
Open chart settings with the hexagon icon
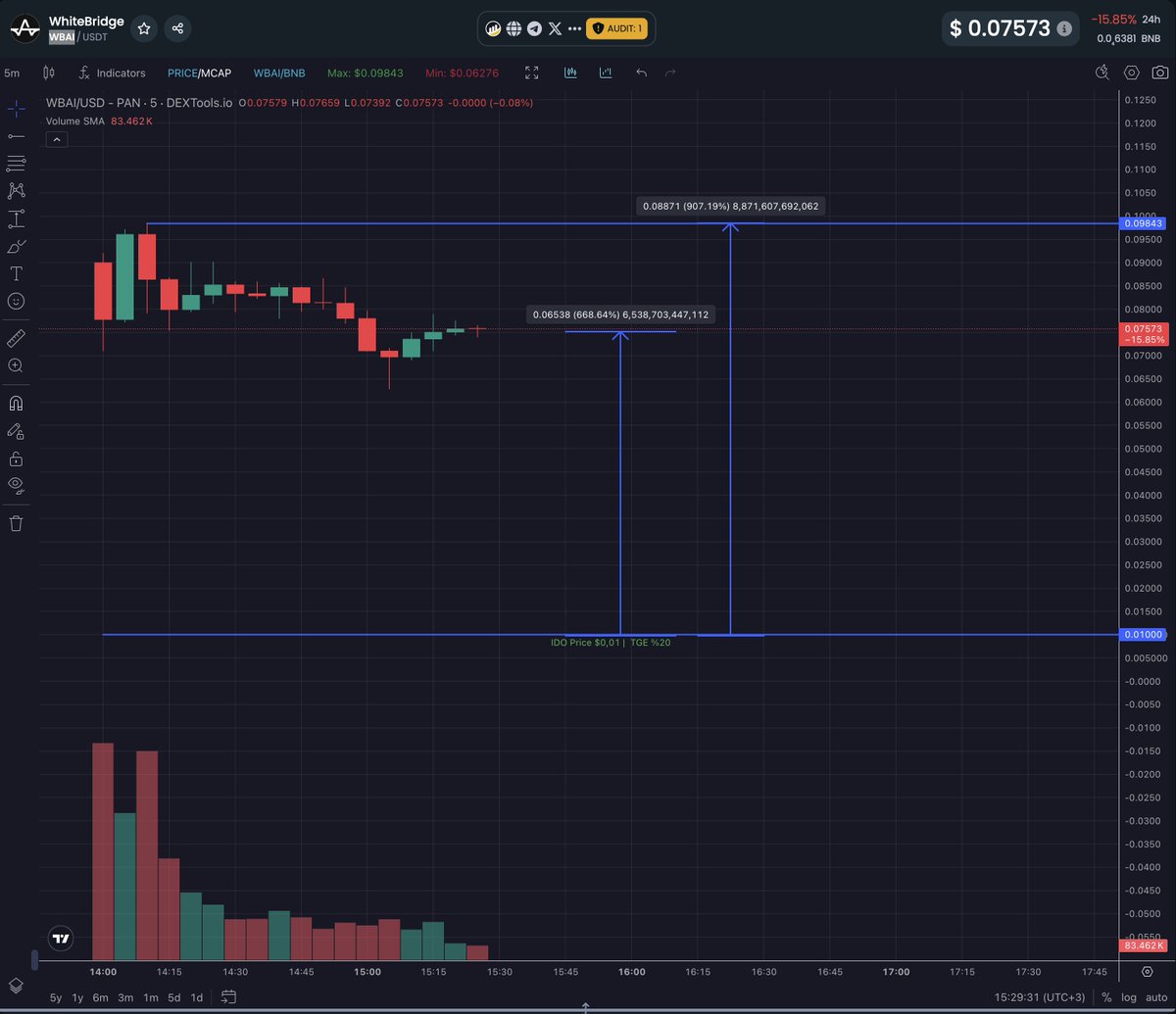[x=1132, y=72]
